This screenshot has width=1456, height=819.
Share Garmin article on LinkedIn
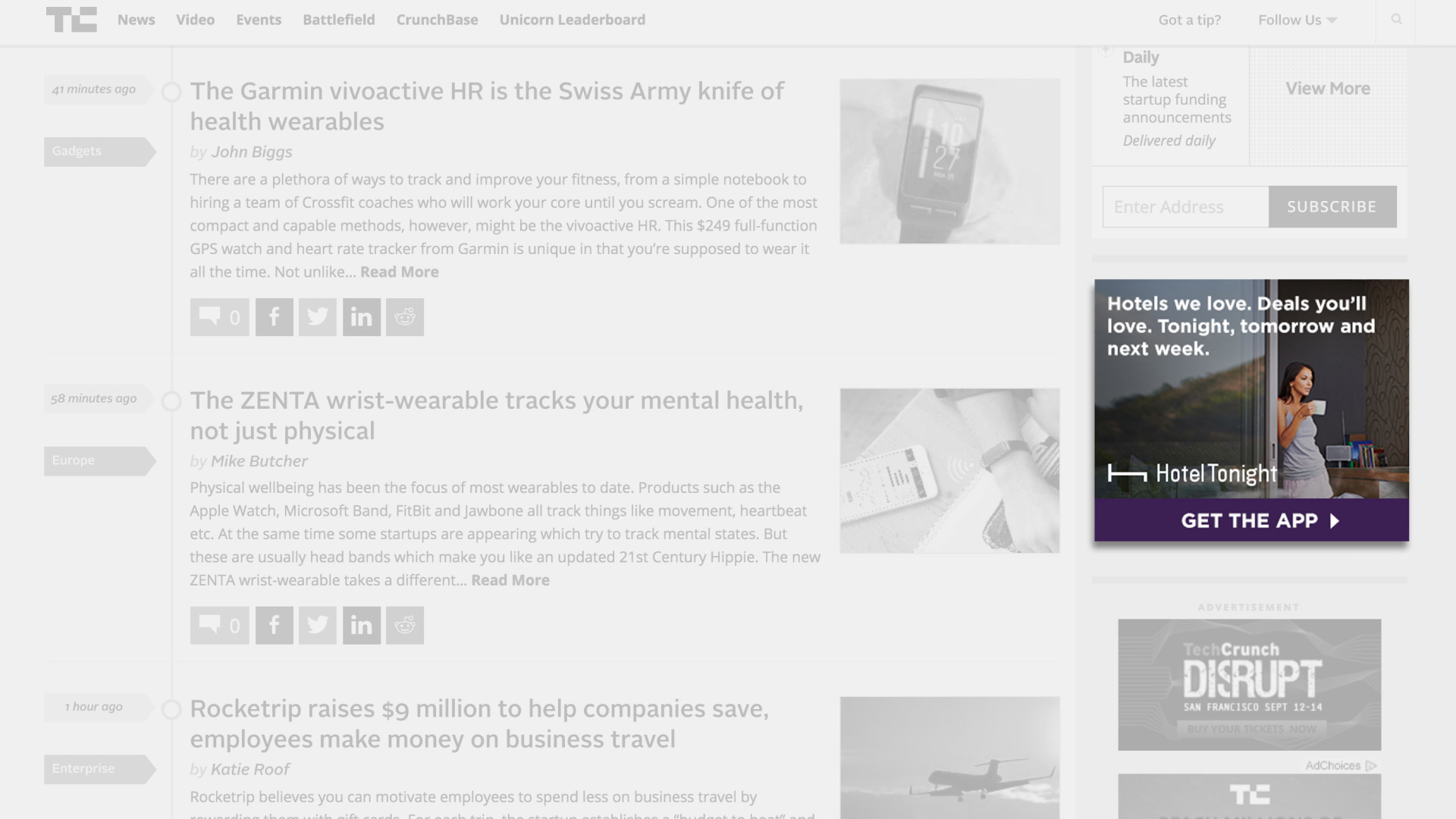pos(361,317)
